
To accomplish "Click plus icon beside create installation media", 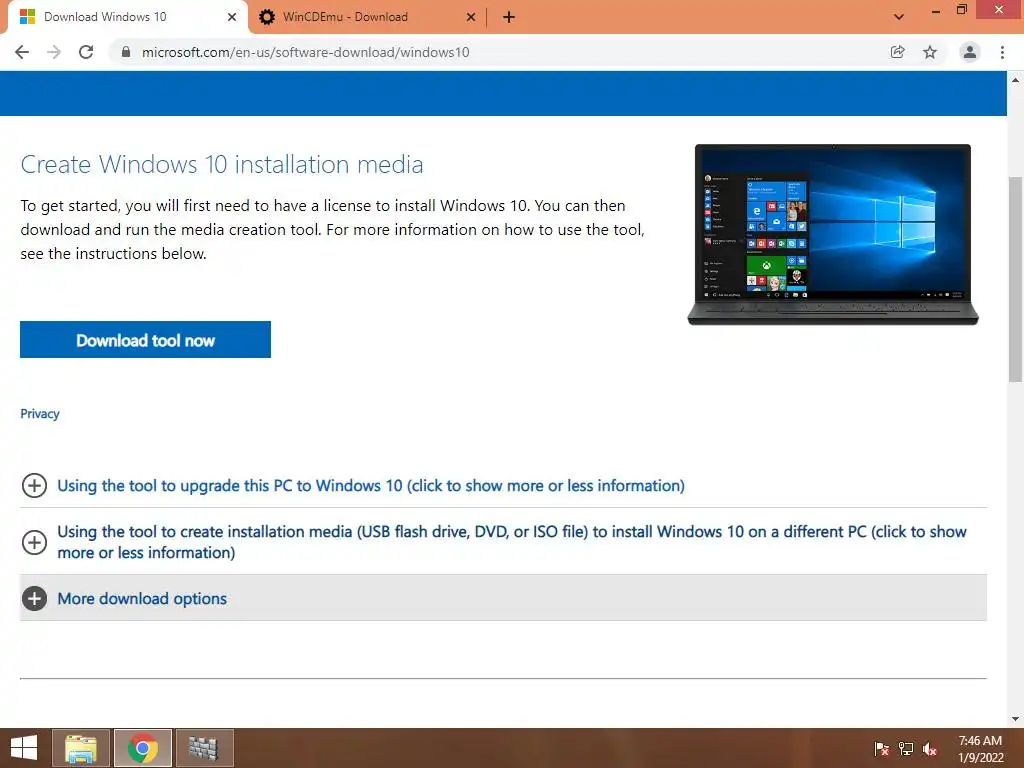I will (34, 542).
